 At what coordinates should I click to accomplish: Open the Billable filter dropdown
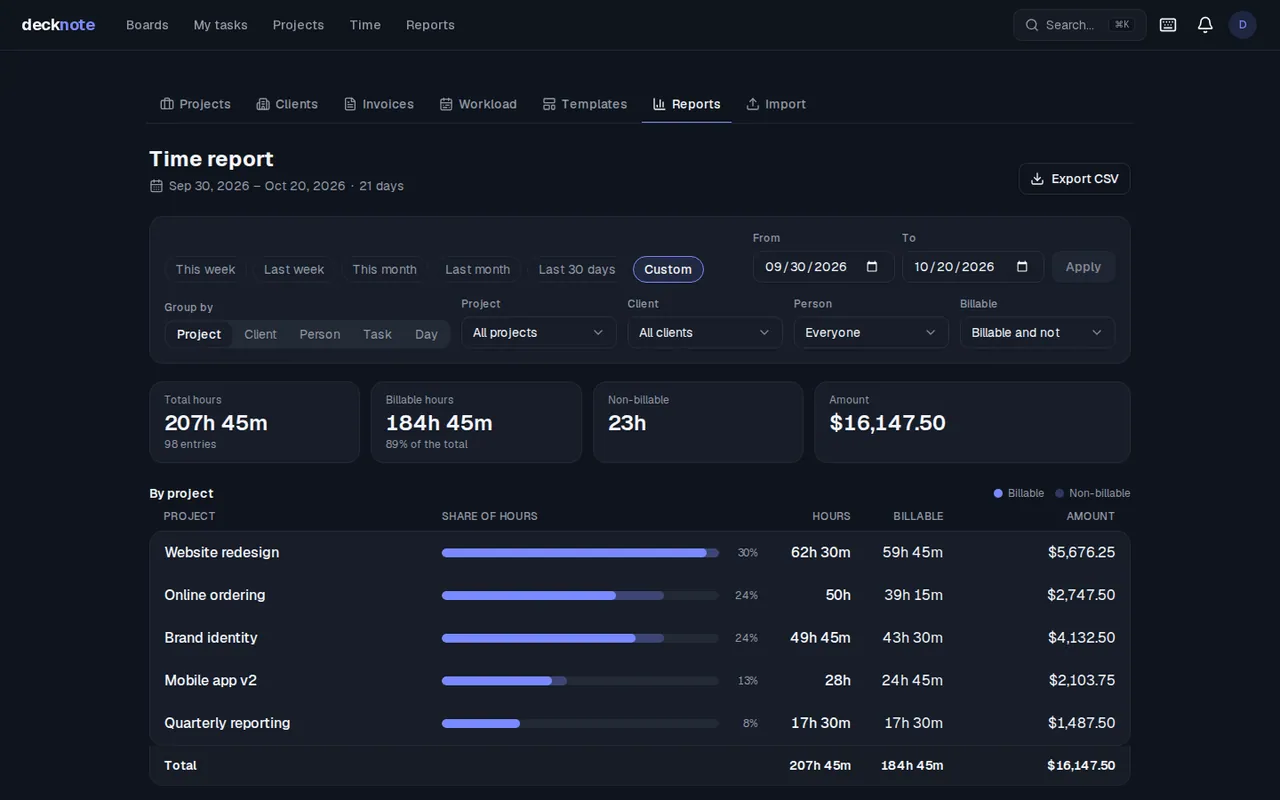point(1037,333)
